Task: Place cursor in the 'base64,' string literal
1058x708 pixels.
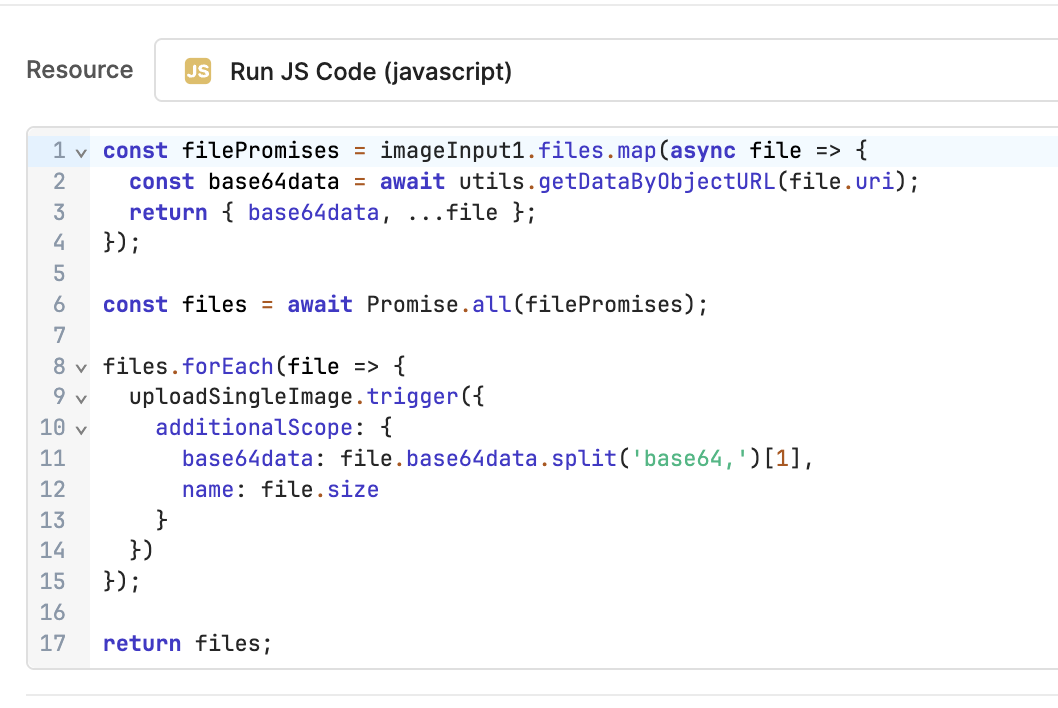Action: 691,459
